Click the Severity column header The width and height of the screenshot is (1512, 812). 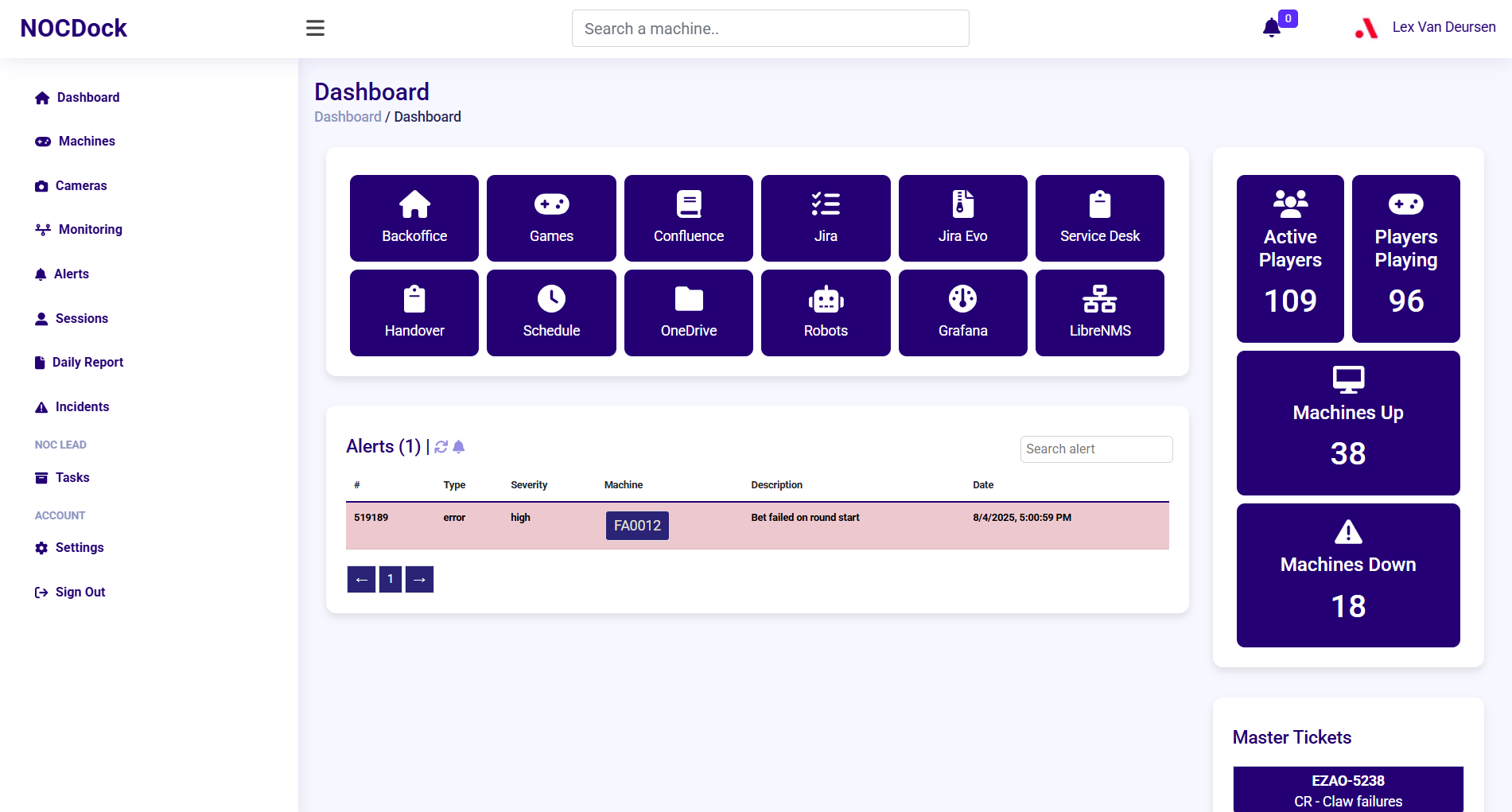click(x=529, y=484)
